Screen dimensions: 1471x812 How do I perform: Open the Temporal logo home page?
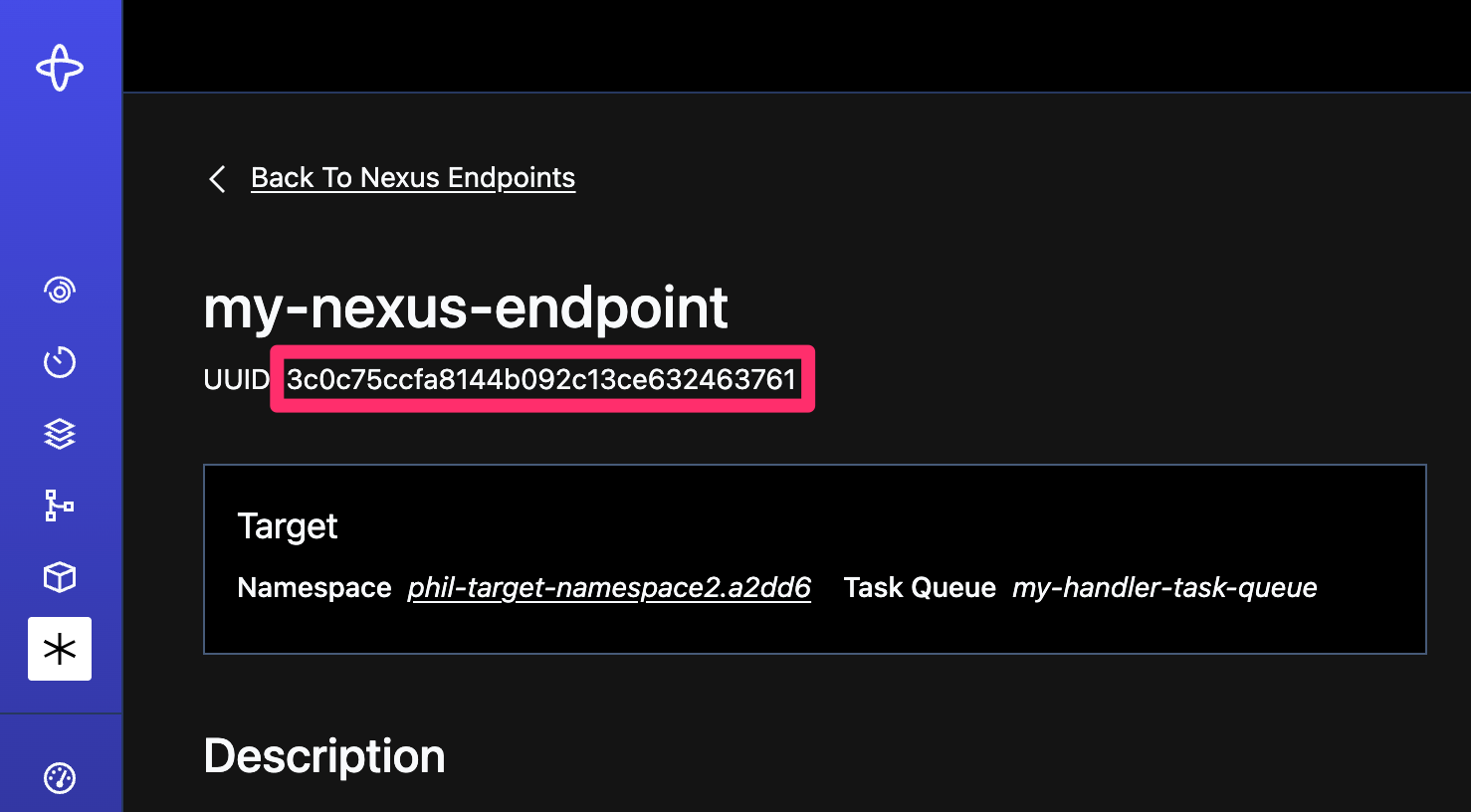click(60, 68)
